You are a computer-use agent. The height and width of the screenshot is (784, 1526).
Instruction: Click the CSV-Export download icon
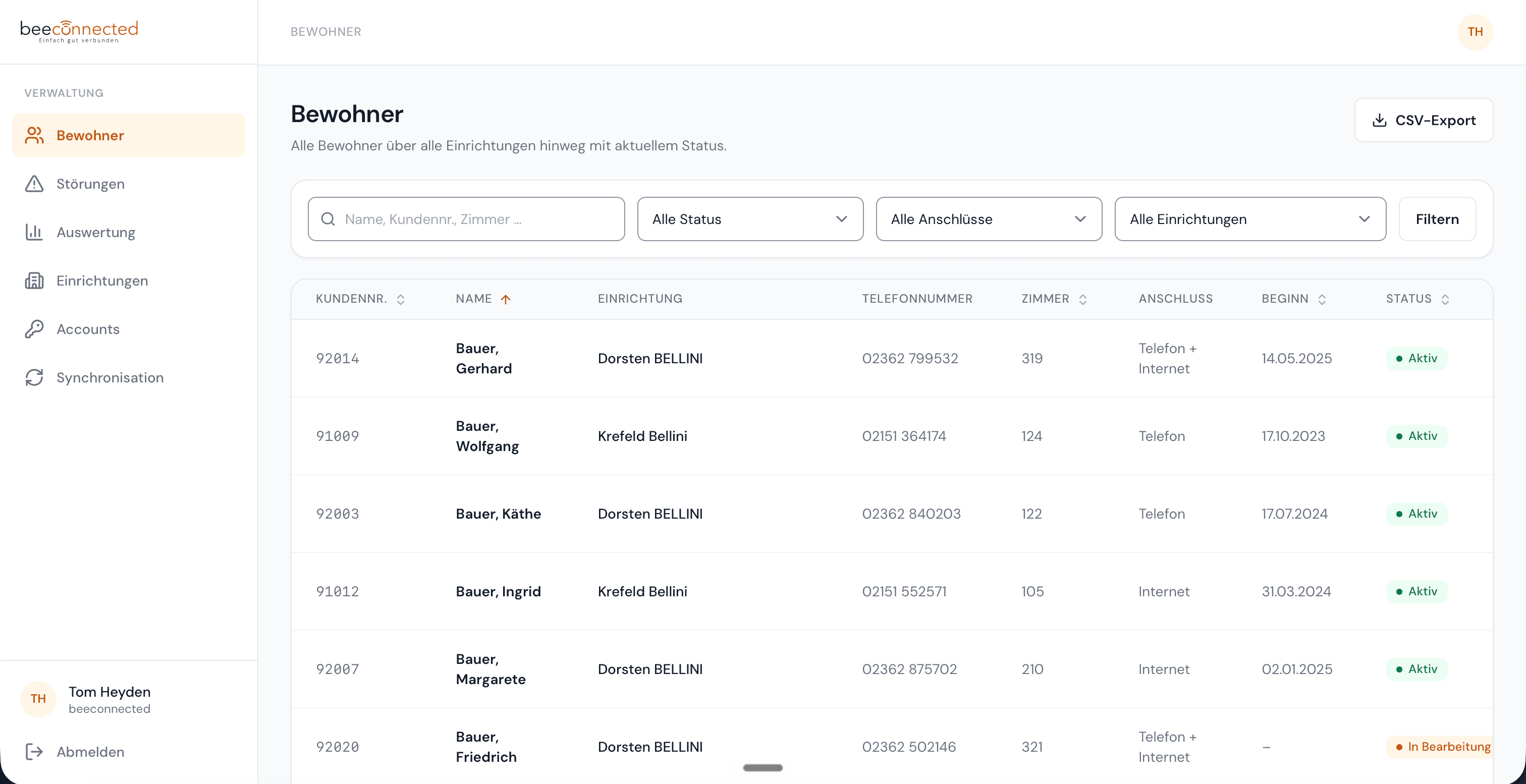pyautogui.click(x=1380, y=120)
